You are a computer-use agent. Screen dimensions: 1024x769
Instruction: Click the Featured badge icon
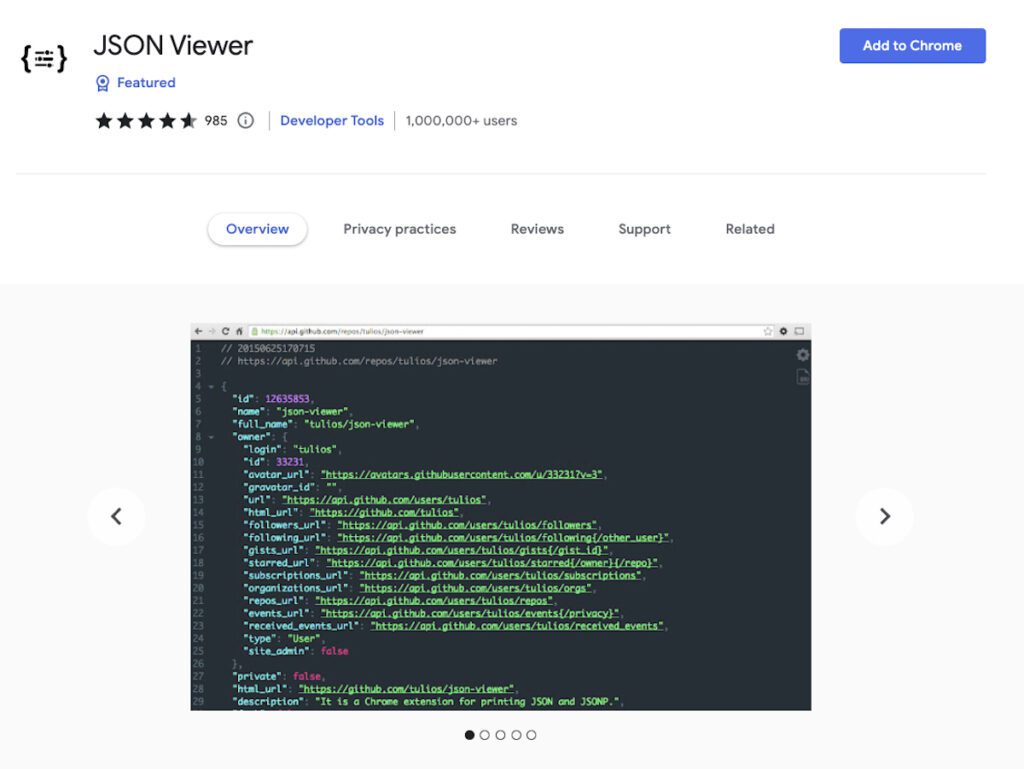[x=103, y=83]
